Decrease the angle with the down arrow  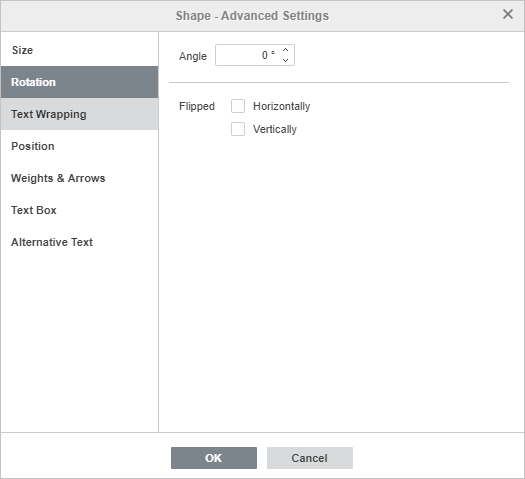point(285,60)
